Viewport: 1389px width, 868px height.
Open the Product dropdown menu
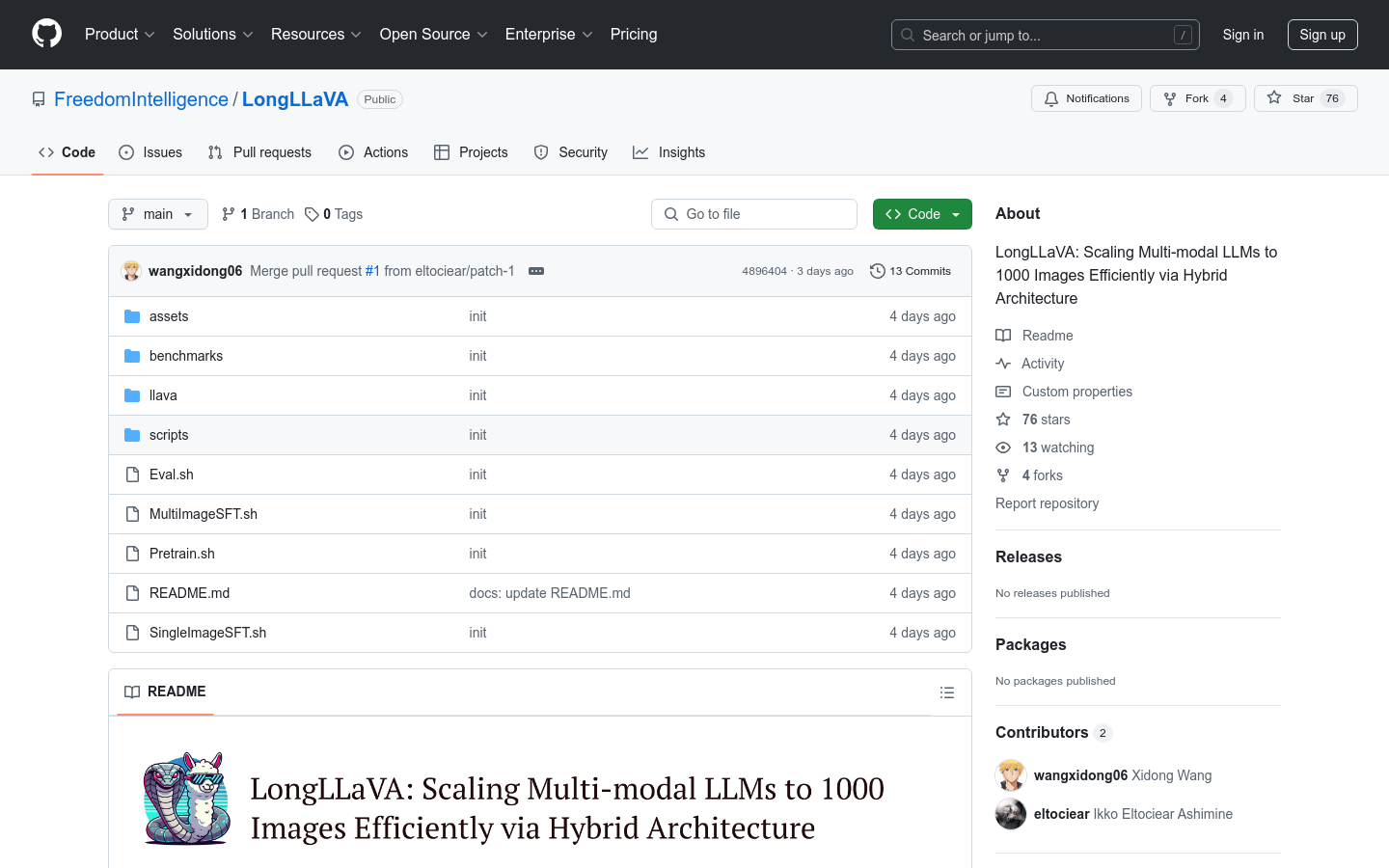point(120,35)
